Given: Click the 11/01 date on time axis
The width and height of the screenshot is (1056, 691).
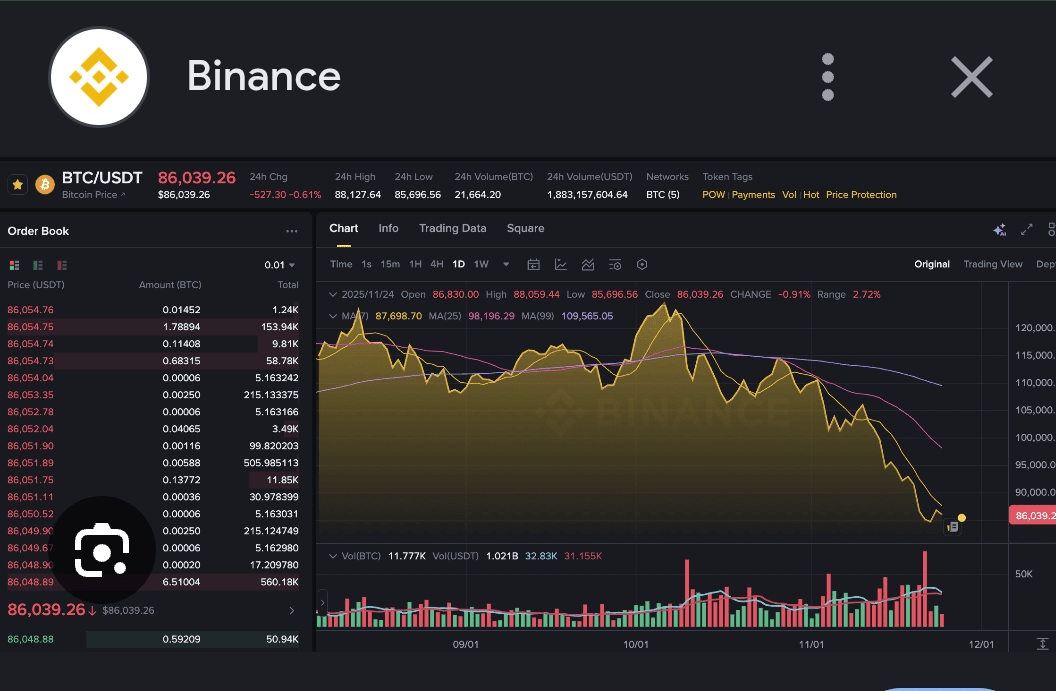Looking at the screenshot, I should pos(811,645).
